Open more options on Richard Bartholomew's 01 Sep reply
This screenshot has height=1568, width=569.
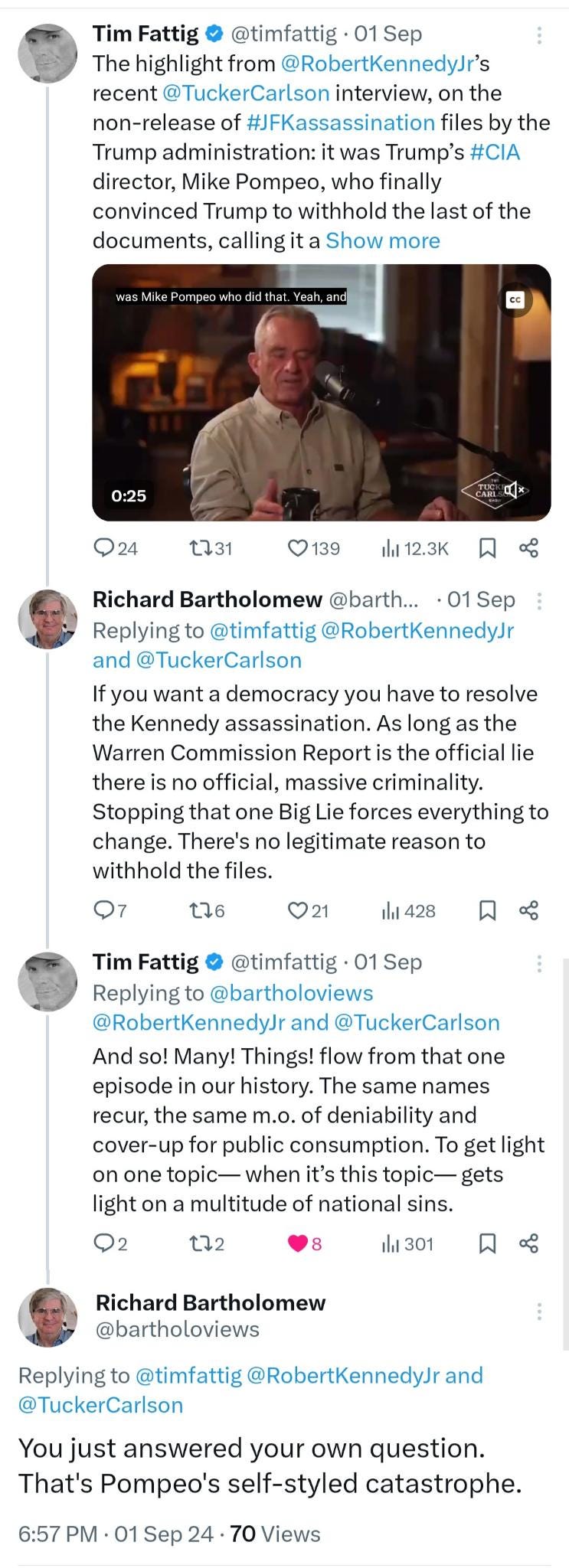(539, 601)
